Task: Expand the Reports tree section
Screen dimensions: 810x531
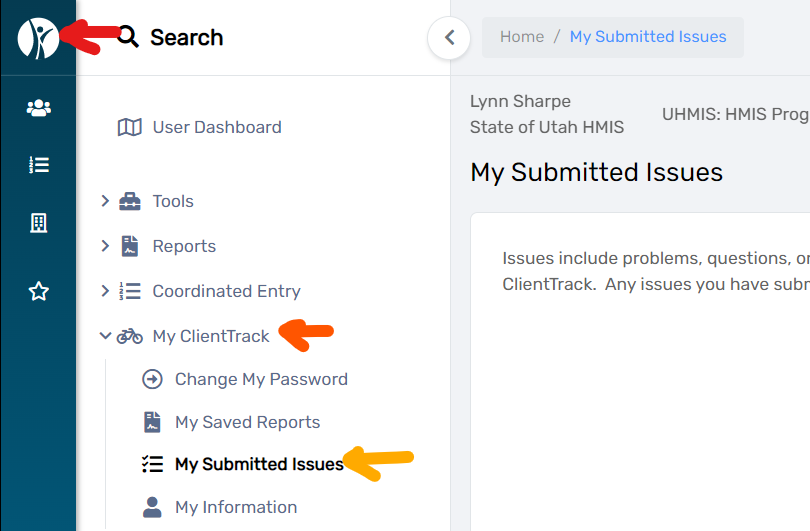Action: pyautogui.click(x=105, y=246)
